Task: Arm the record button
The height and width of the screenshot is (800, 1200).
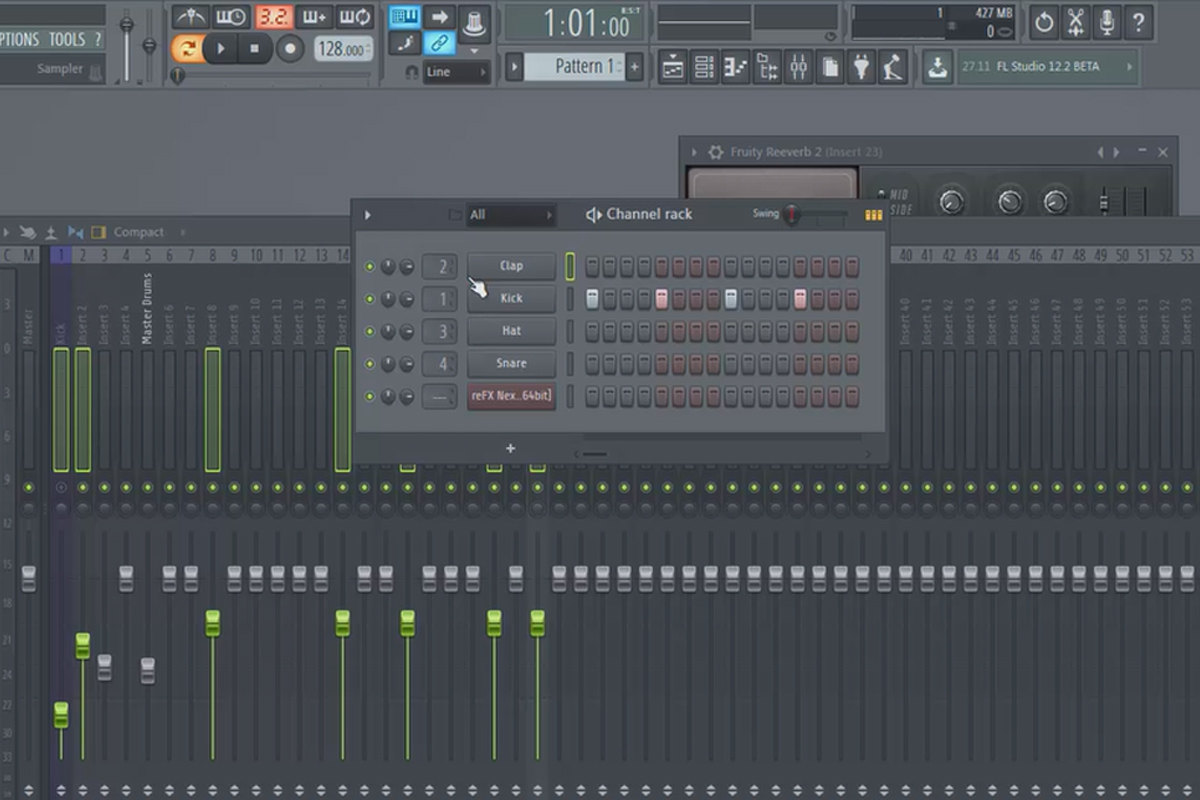Action: coord(290,48)
